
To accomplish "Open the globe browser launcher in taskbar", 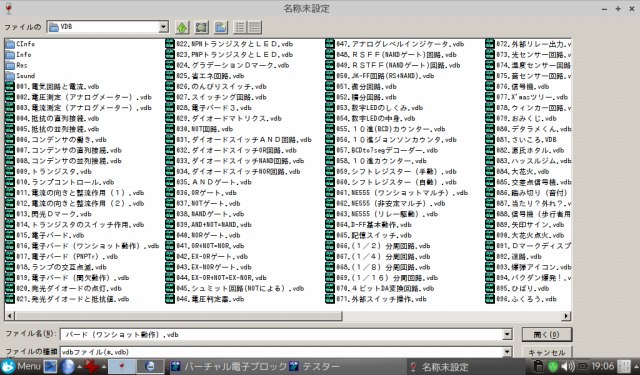I will pyautogui.click(x=68, y=366).
